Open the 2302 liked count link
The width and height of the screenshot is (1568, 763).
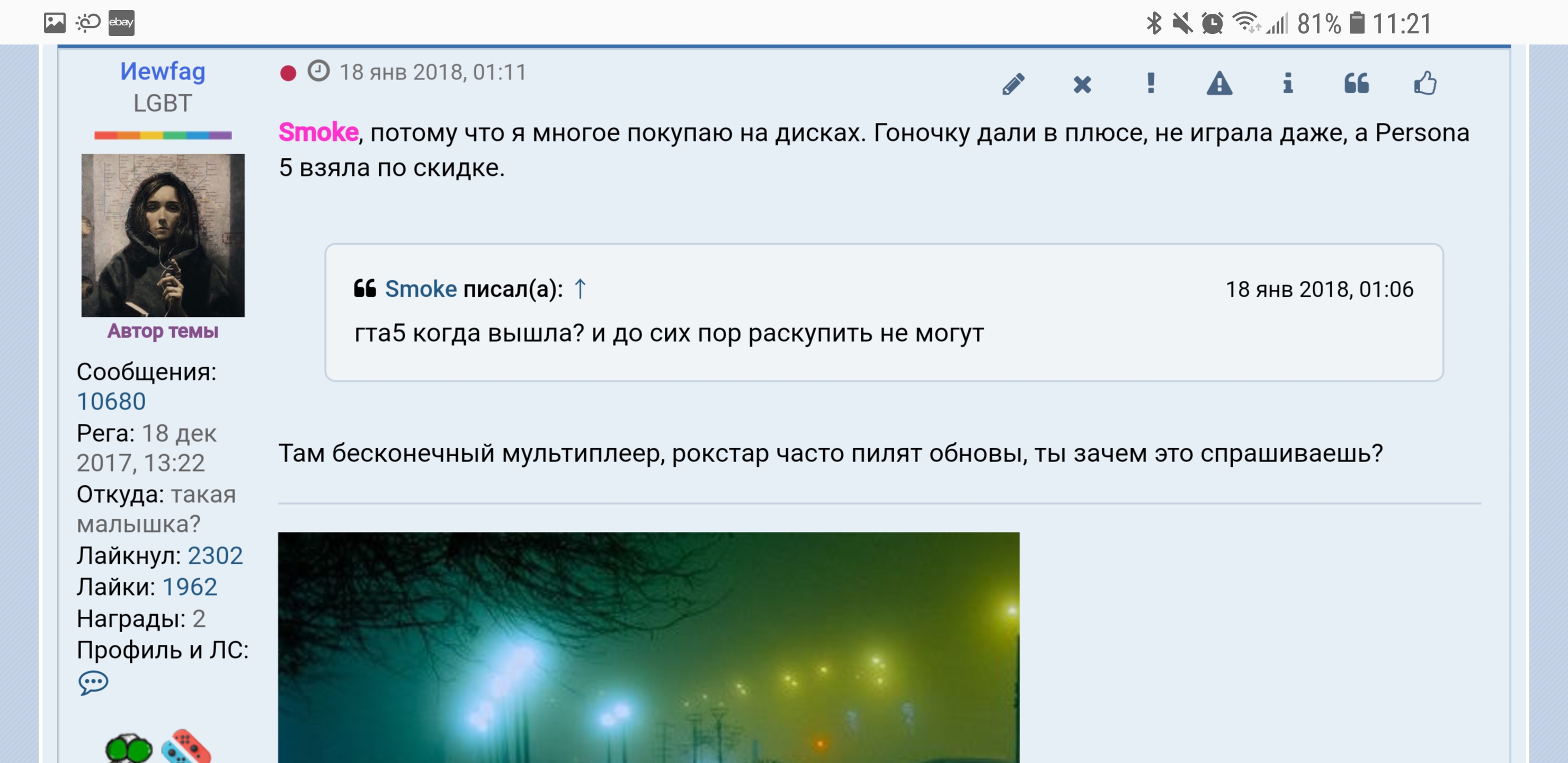(215, 555)
